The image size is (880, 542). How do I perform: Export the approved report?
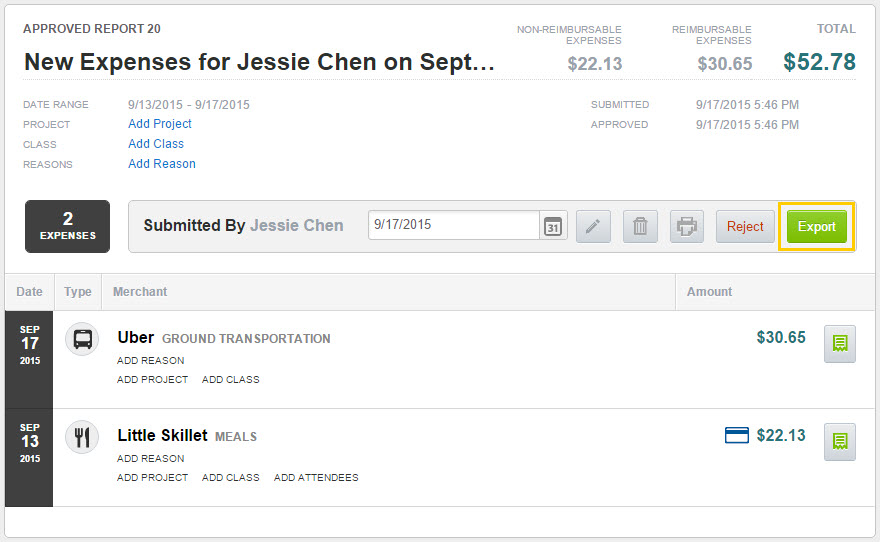click(817, 227)
